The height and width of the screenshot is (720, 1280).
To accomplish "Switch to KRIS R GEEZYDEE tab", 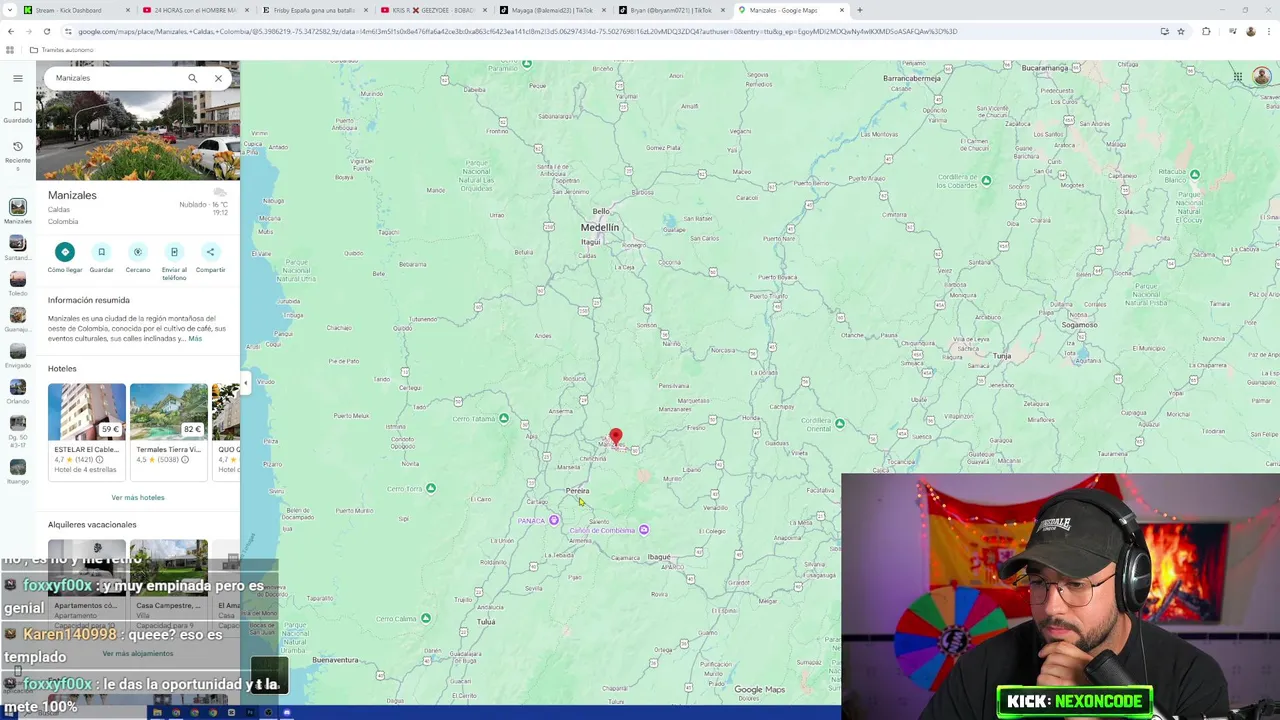I will click(x=433, y=10).
